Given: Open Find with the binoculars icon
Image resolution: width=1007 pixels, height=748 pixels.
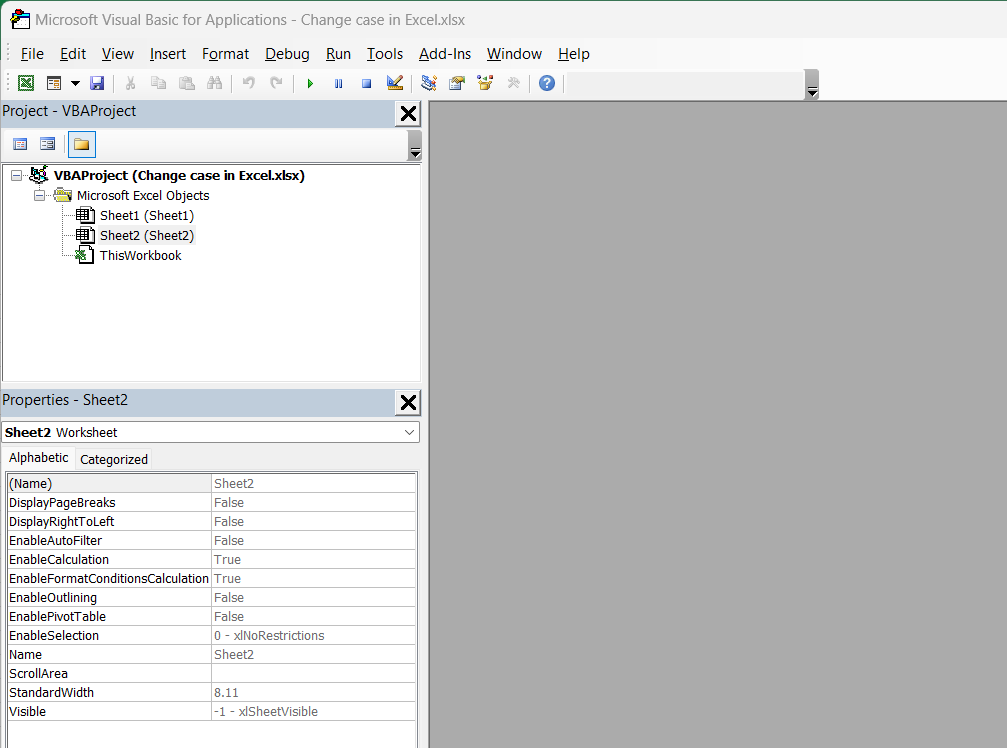Looking at the screenshot, I should click(215, 83).
